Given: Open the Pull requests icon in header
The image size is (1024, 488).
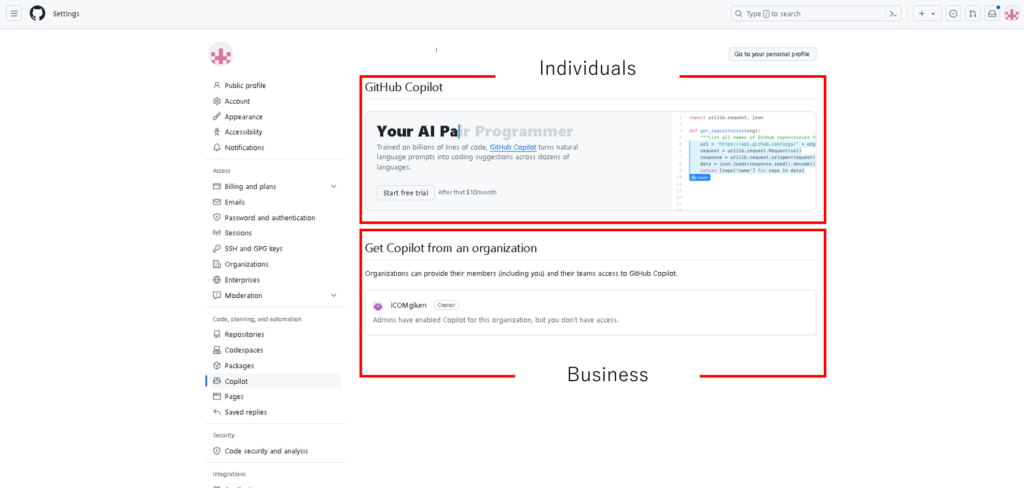Looking at the screenshot, I should (x=972, y=14).
